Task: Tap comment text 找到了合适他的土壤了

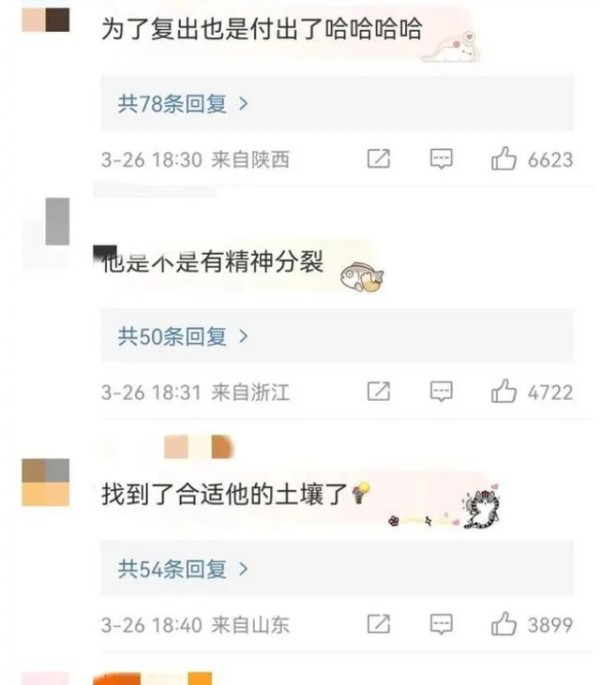Action: 225,495
